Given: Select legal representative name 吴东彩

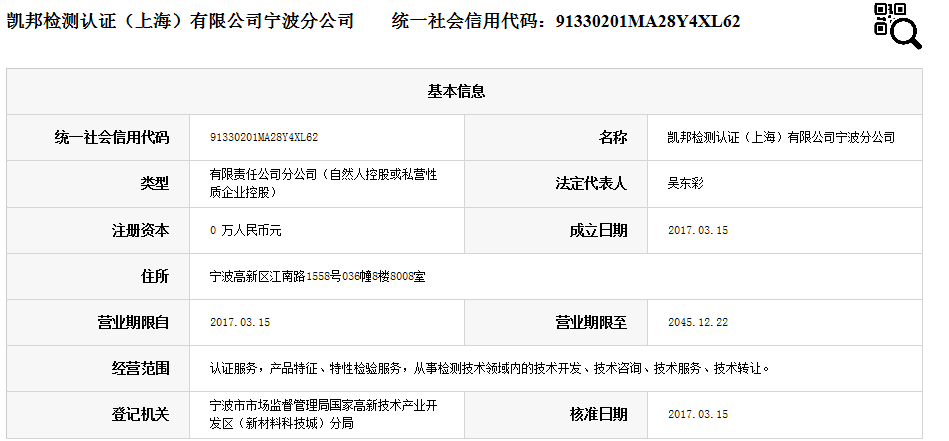Looking at the screenshot, I should (686, 183).
